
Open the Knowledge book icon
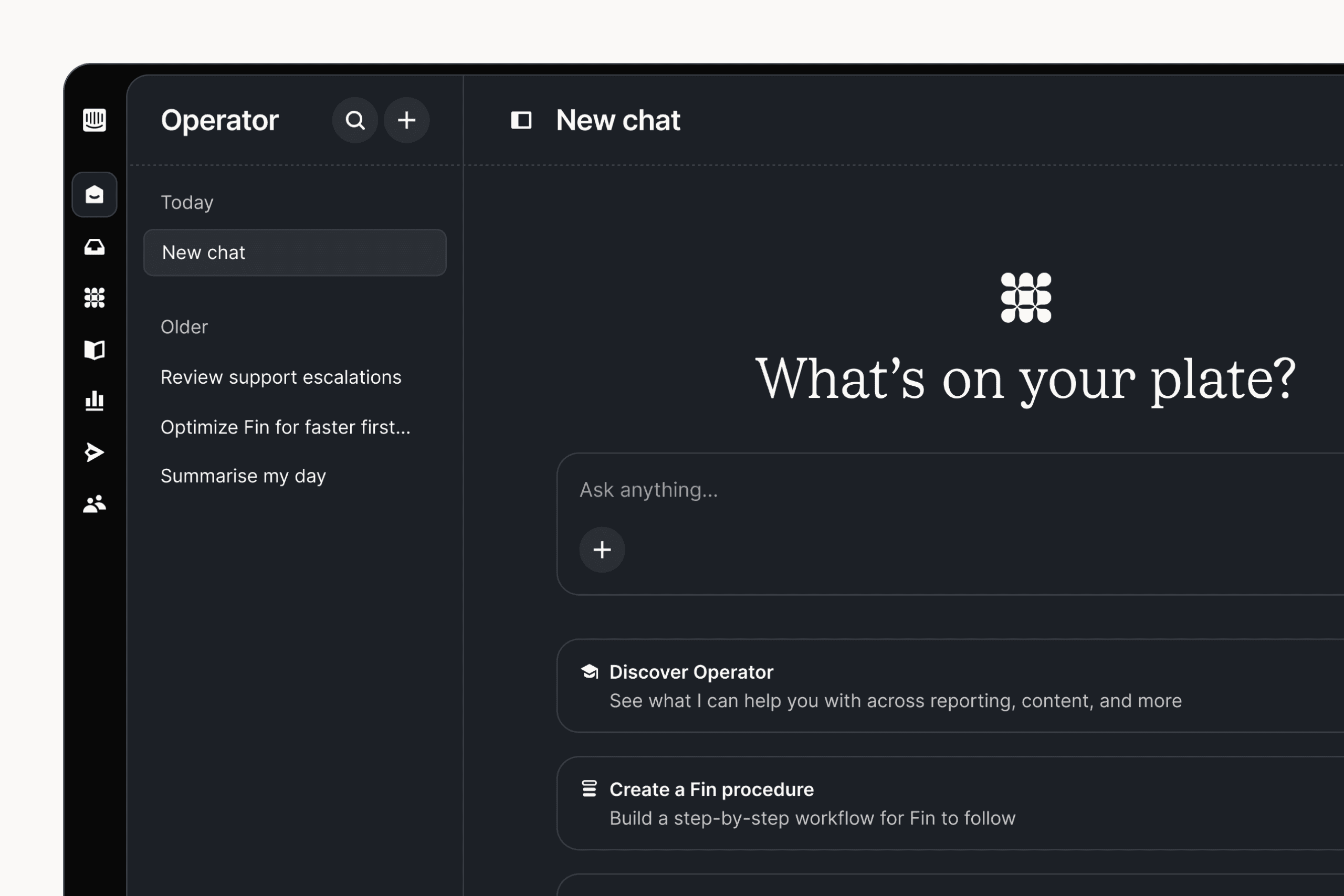pos(94,350)
